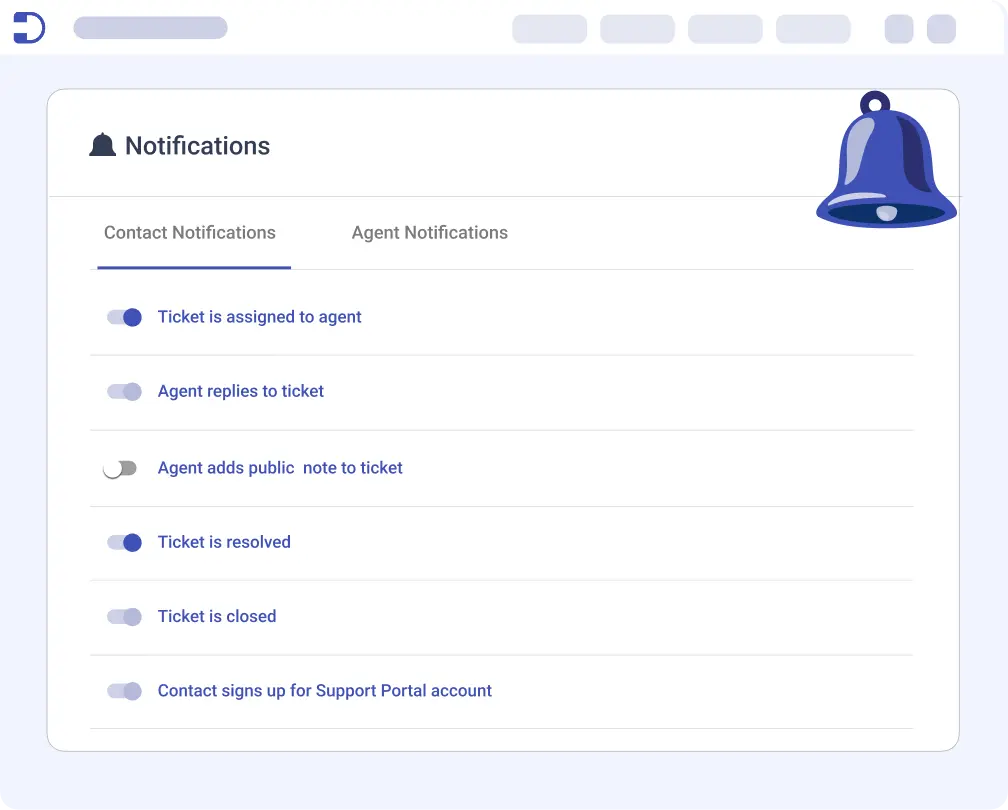The height and width of the screenshot is (810, 1008).
Task: Click the blue D-shaped logo icon
Action: [29, 28]
